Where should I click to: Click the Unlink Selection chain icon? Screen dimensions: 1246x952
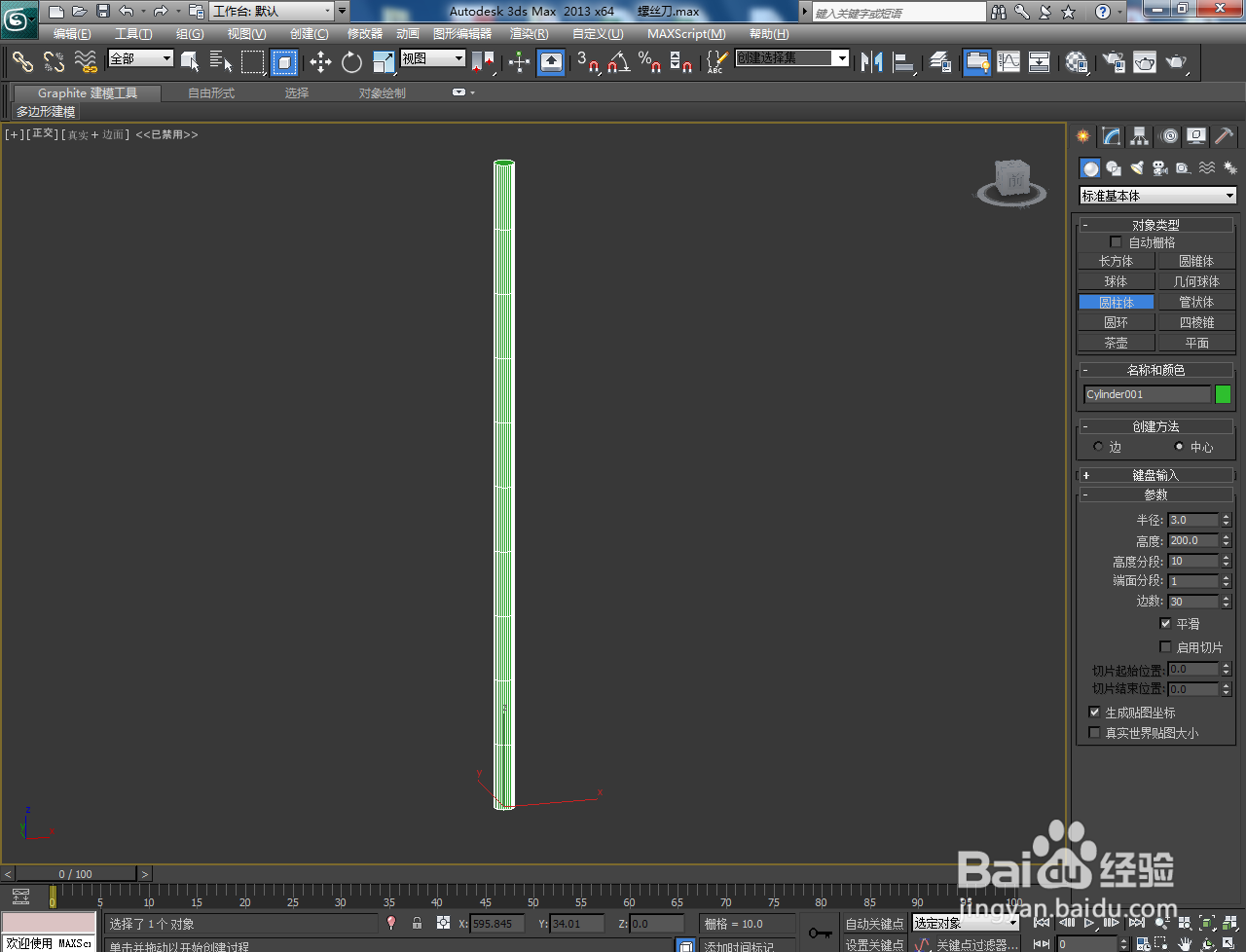pos(54,62)
